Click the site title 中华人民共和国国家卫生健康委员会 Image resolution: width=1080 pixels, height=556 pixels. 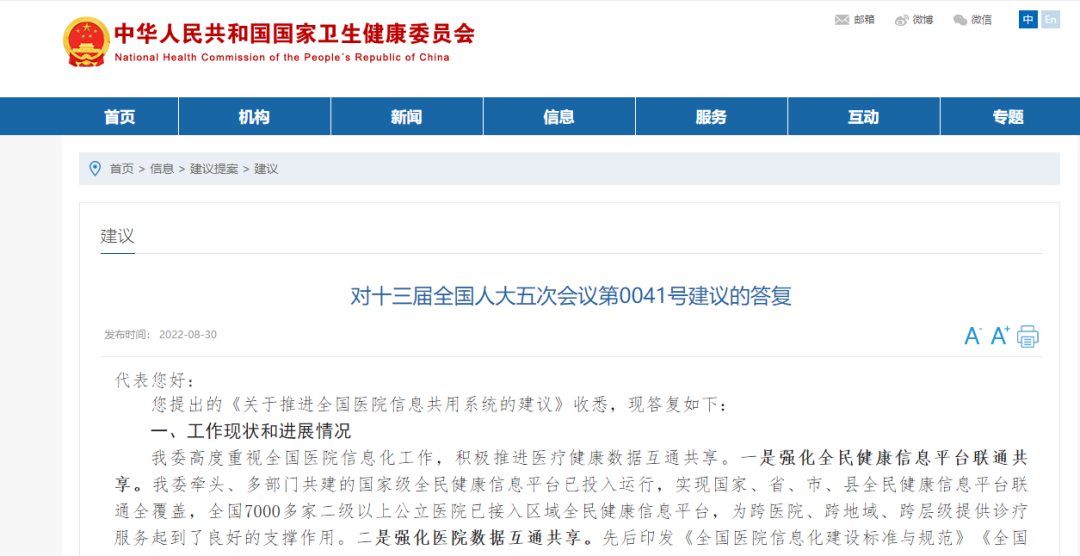pos(294,33)
